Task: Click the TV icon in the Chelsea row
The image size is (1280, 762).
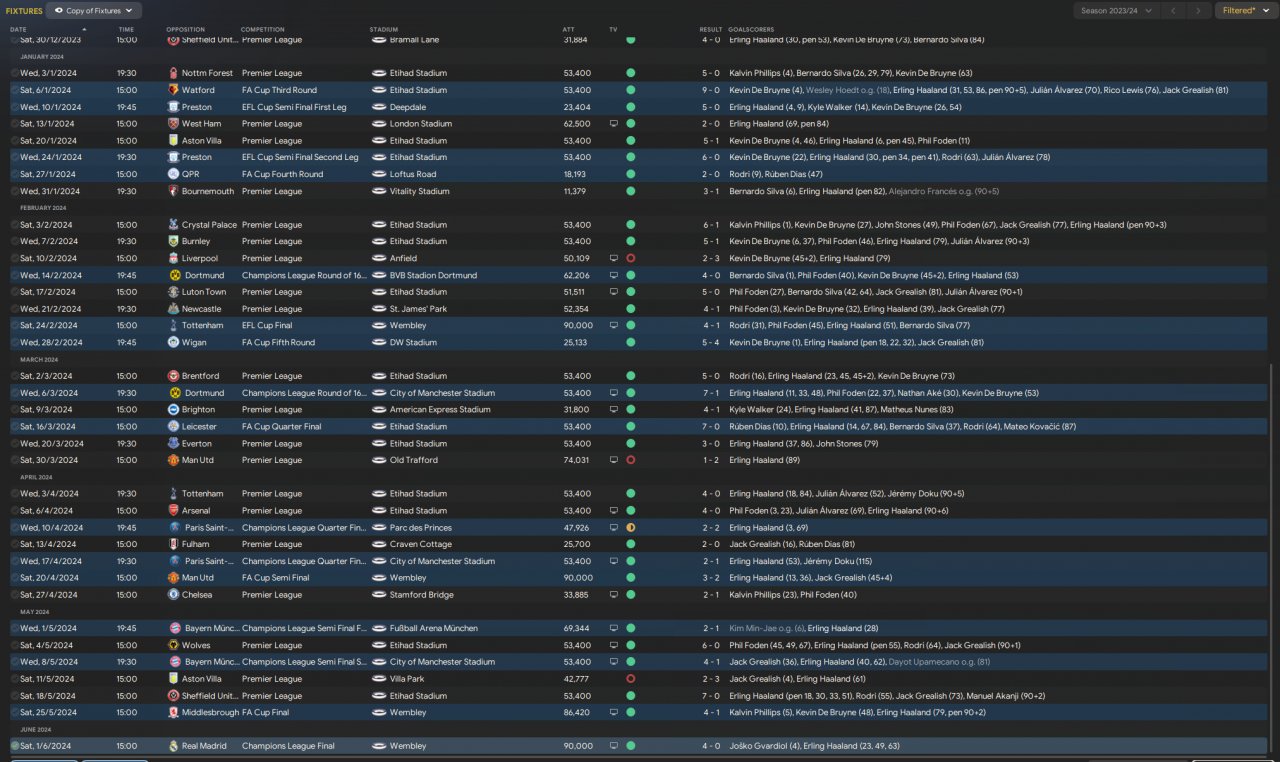Action: [614, 595]
